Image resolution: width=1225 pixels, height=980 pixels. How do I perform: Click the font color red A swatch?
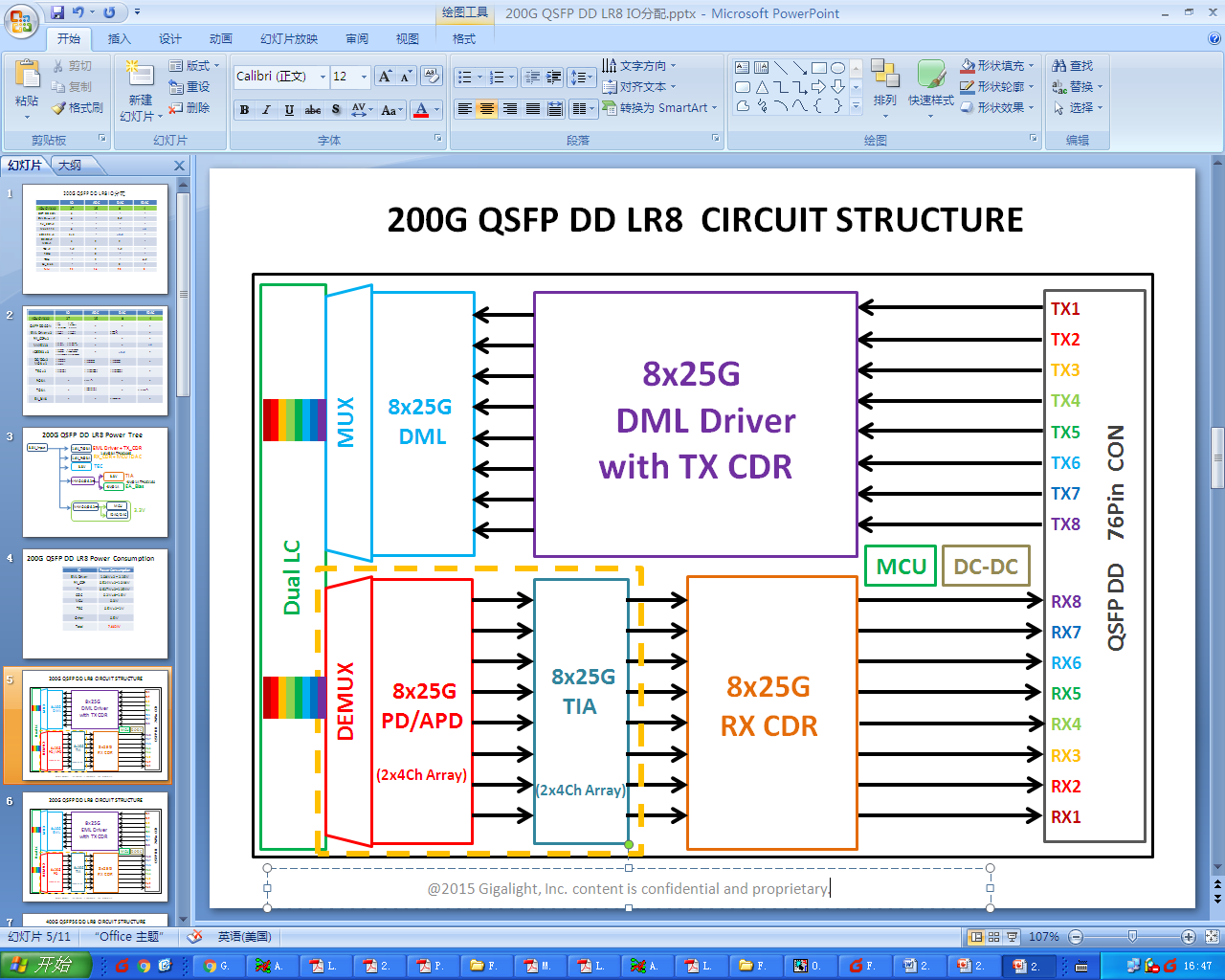[x=421, y=110]
